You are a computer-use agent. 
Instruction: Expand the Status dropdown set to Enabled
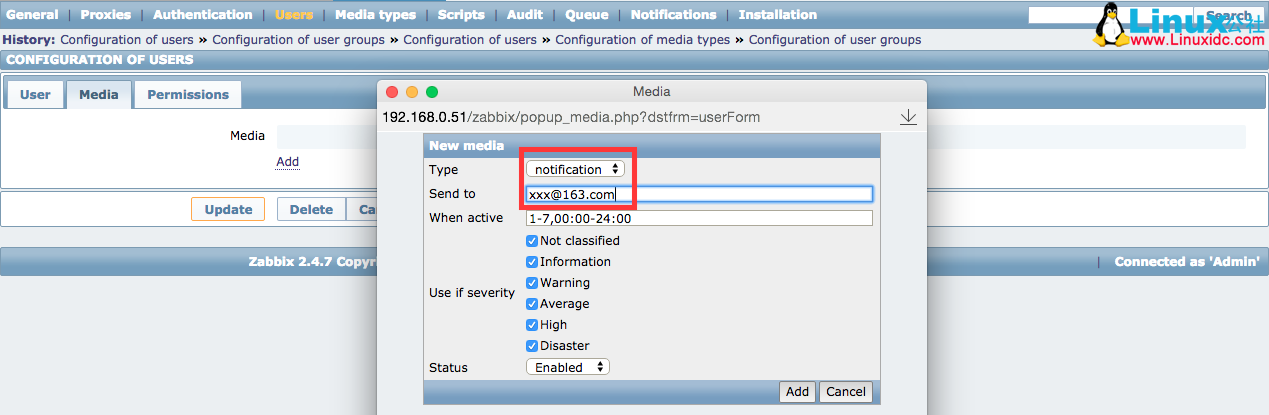point(568,367)
